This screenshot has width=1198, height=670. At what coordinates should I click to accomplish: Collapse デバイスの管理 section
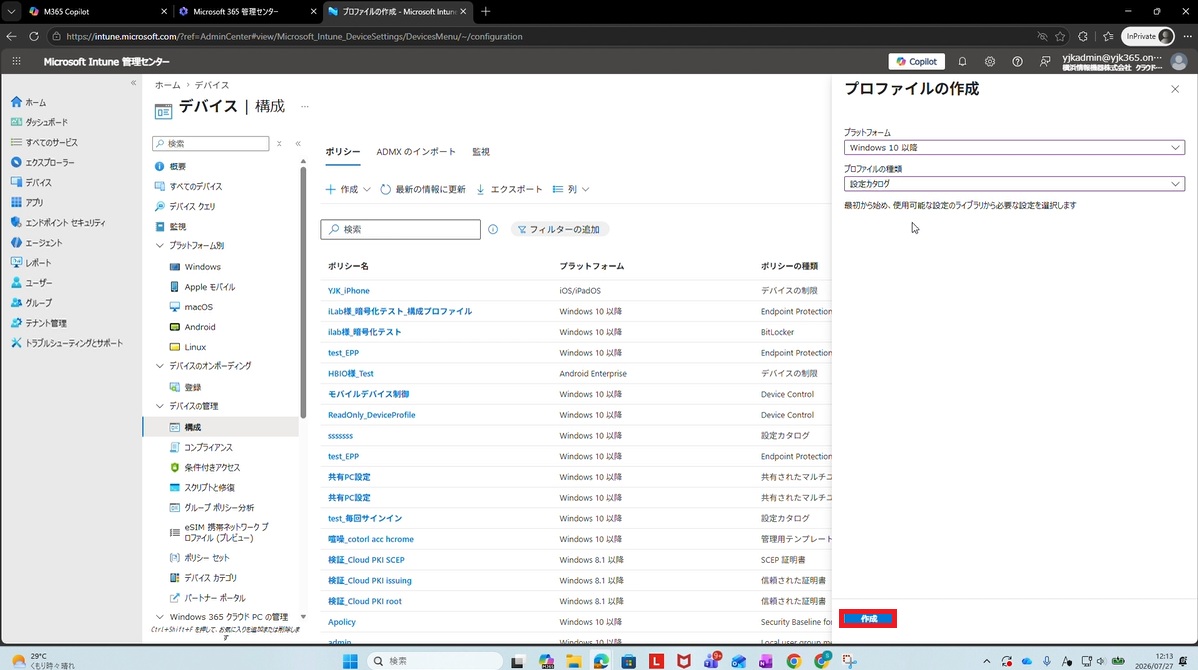coord(160,406)
